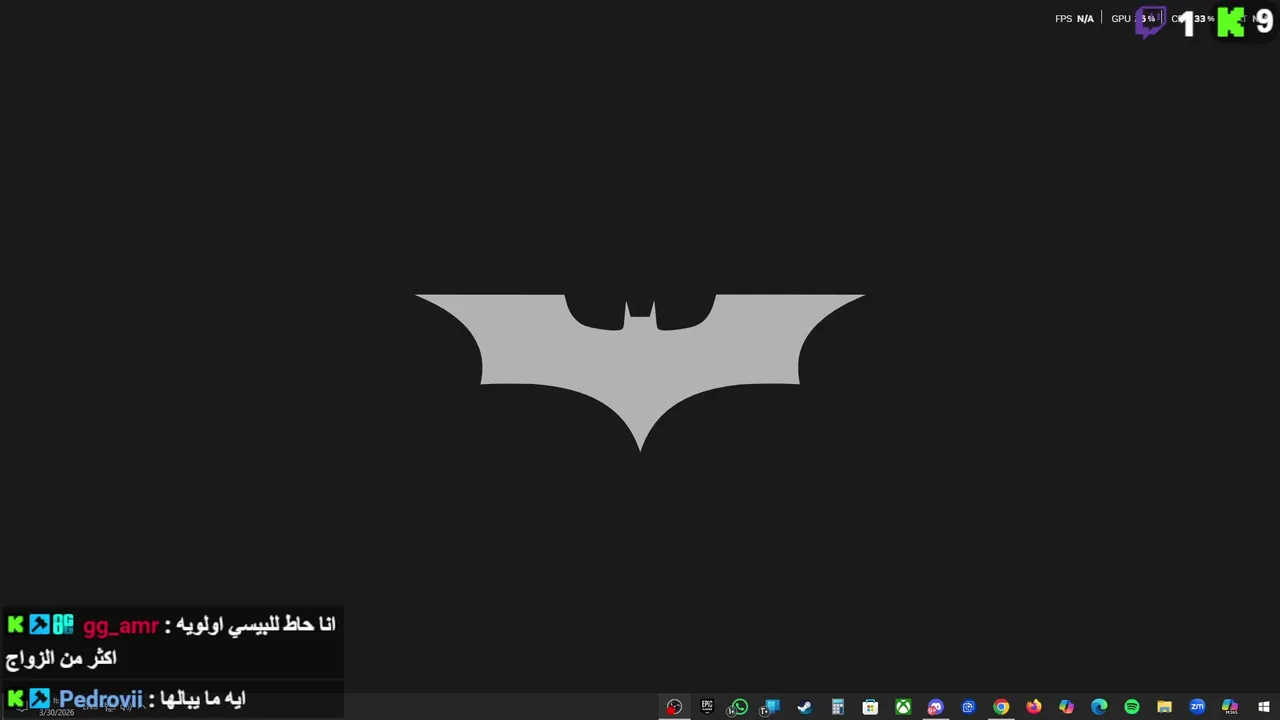Click the Twitch viewer count "1"
The width and height of the screenshot is (1280, 720).
[1188, 23]
